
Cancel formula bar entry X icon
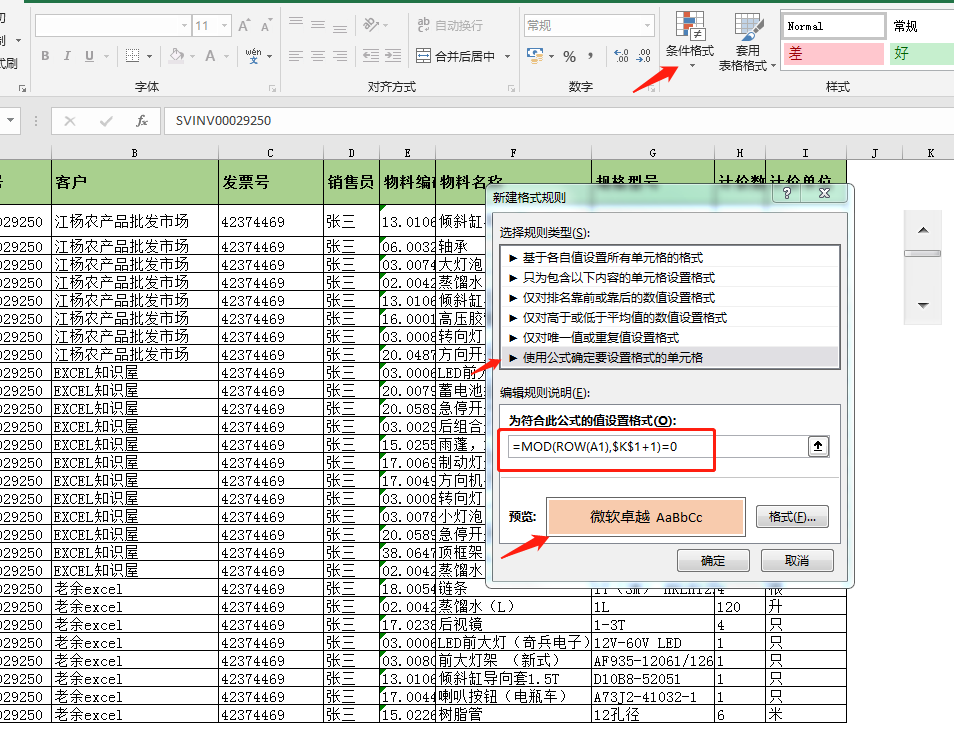pos(70,121)
